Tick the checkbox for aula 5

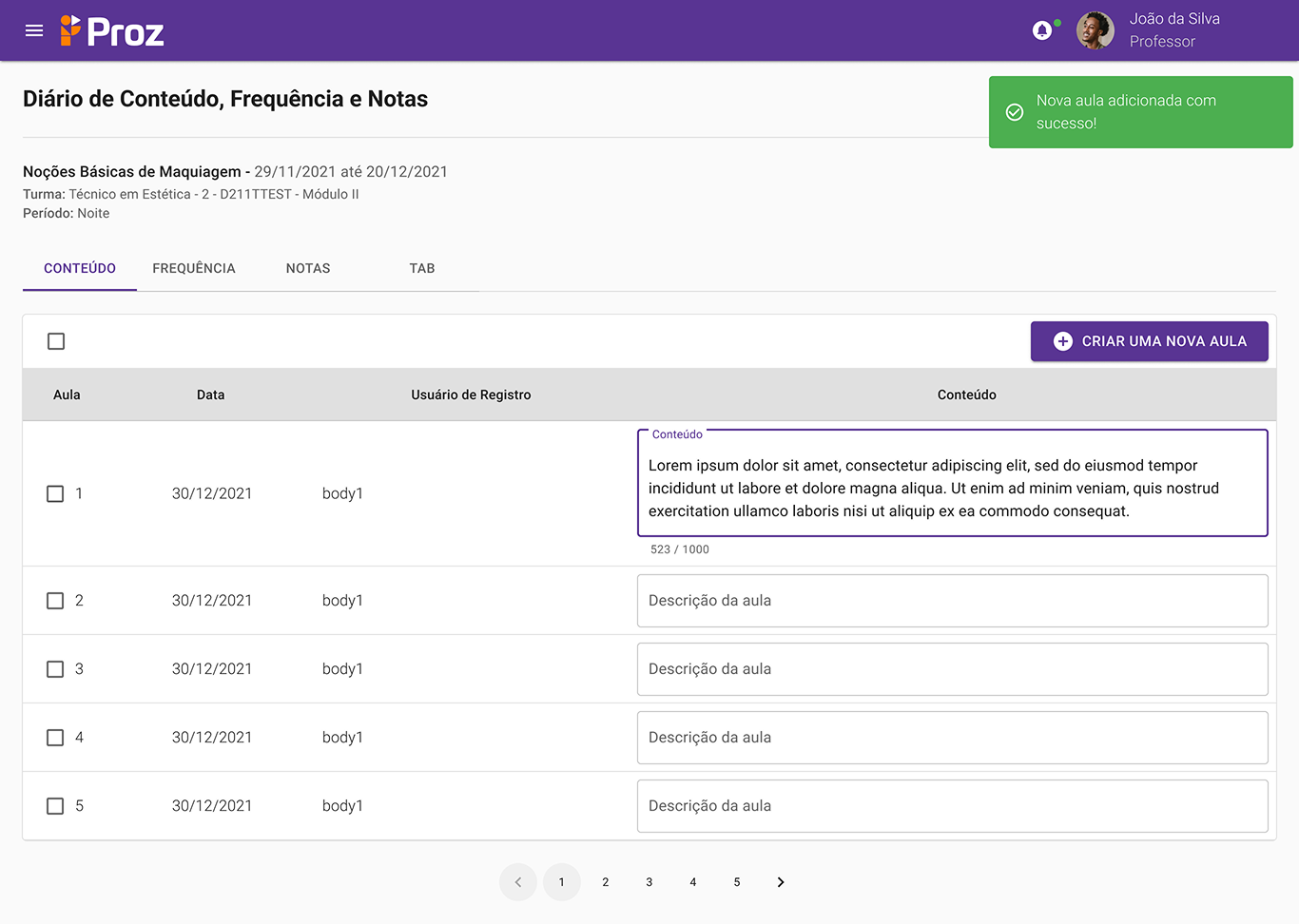(x=55, y=806)
